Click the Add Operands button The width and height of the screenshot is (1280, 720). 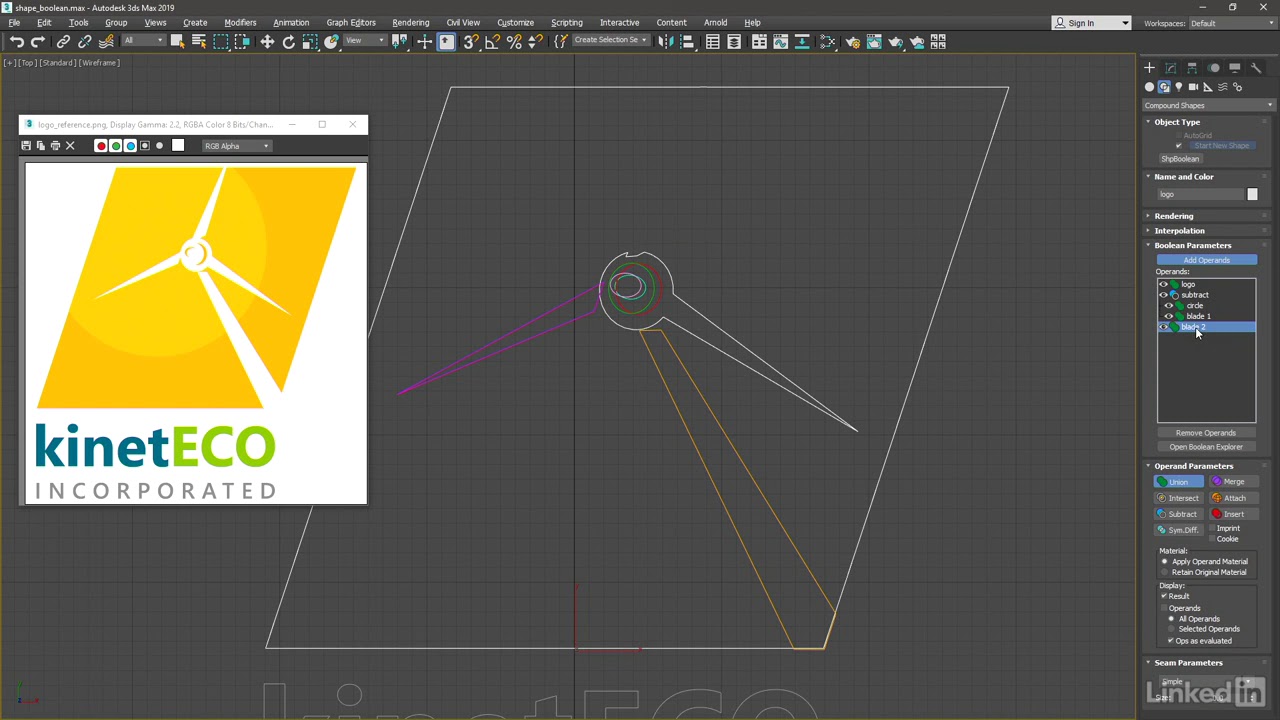click(x=1206, y=260)
